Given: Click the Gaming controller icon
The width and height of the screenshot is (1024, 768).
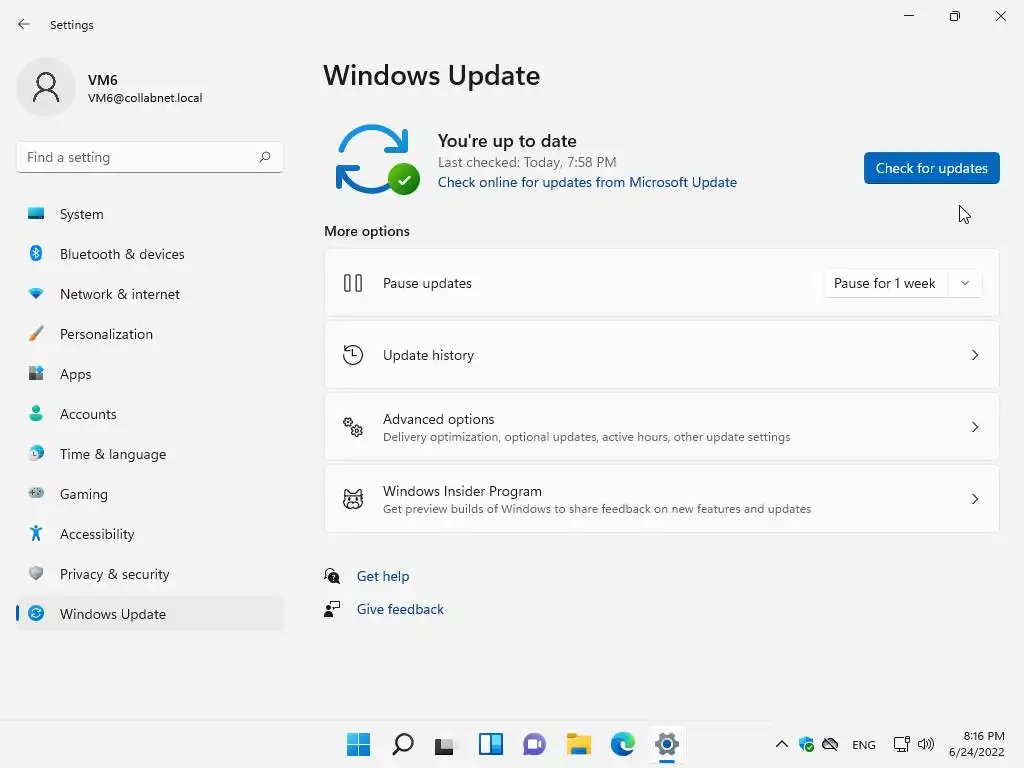Looking at the screenshot, I should 36,493.
